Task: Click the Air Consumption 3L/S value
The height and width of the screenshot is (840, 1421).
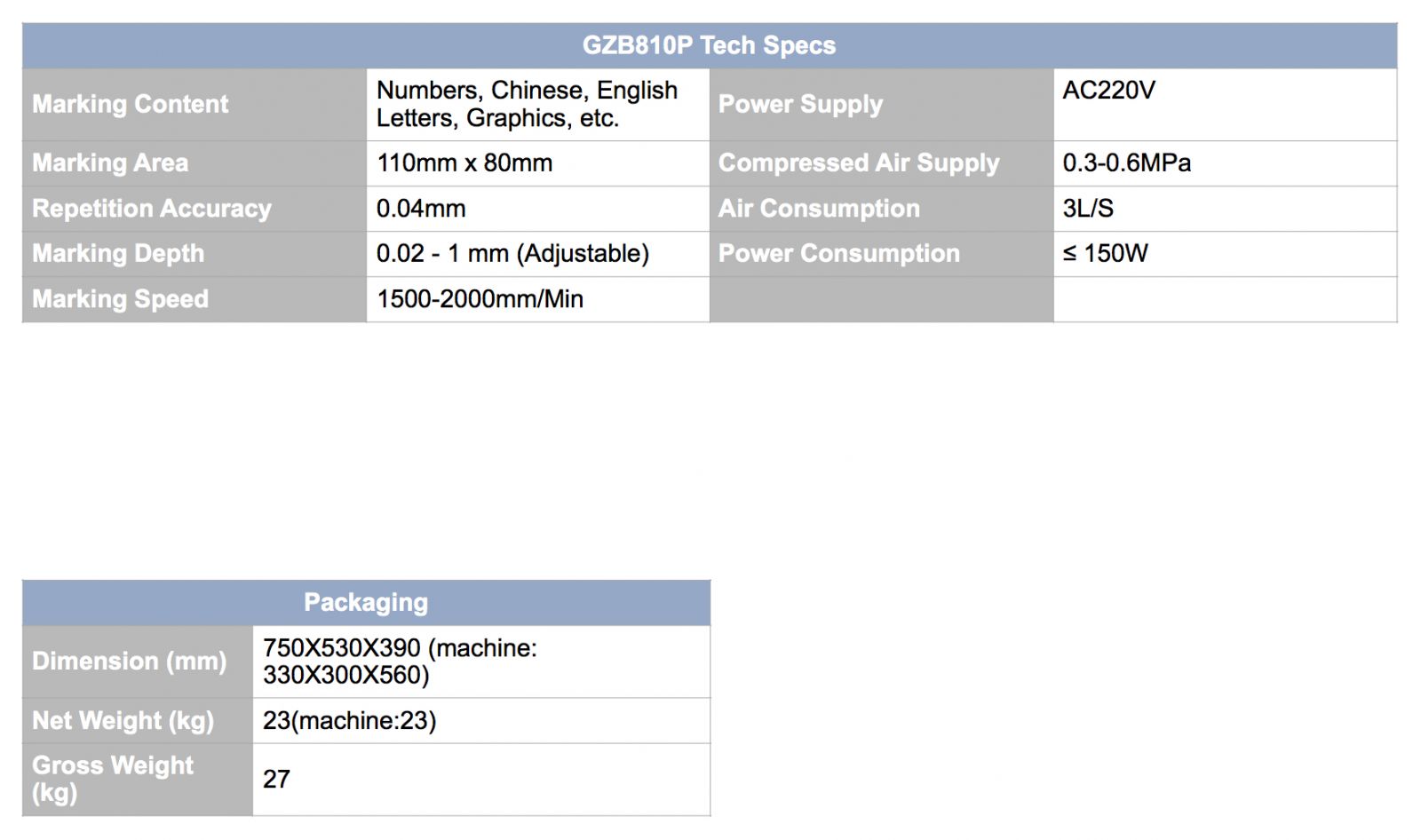Action: [x=1088, y=209]
